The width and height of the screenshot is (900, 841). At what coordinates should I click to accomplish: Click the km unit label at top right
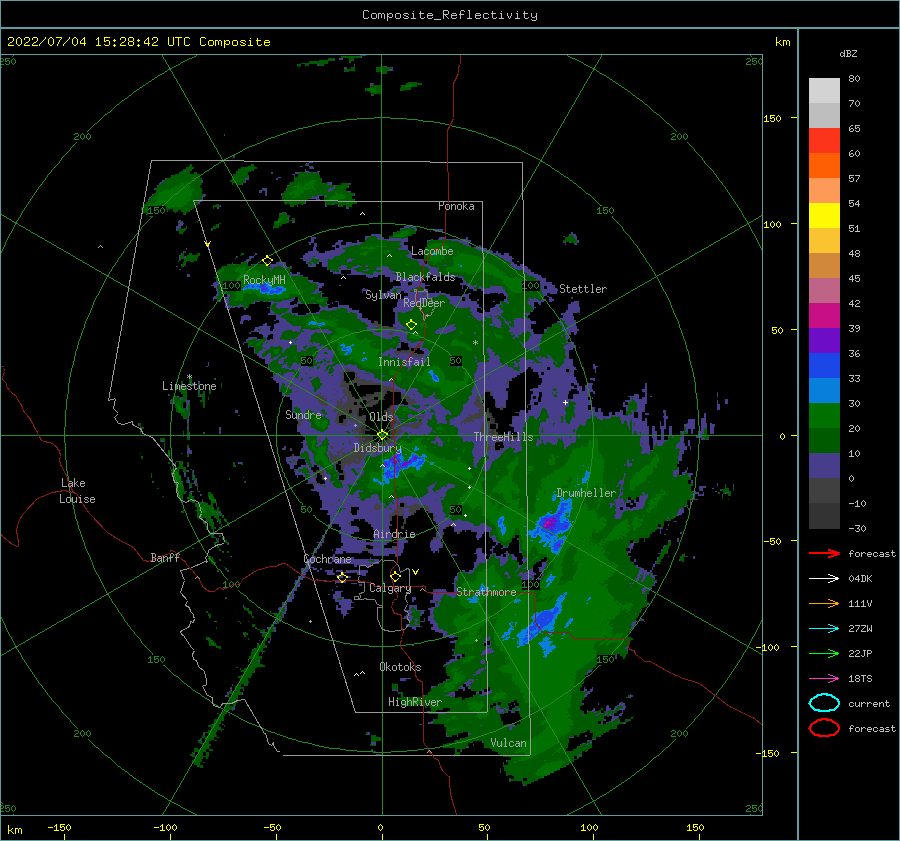782,42
